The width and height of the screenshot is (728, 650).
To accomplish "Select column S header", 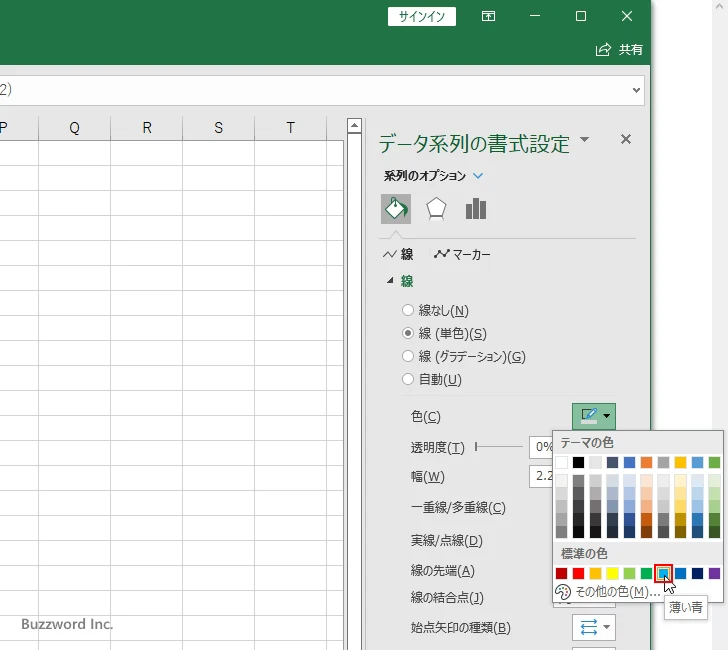I will (219, 128).
